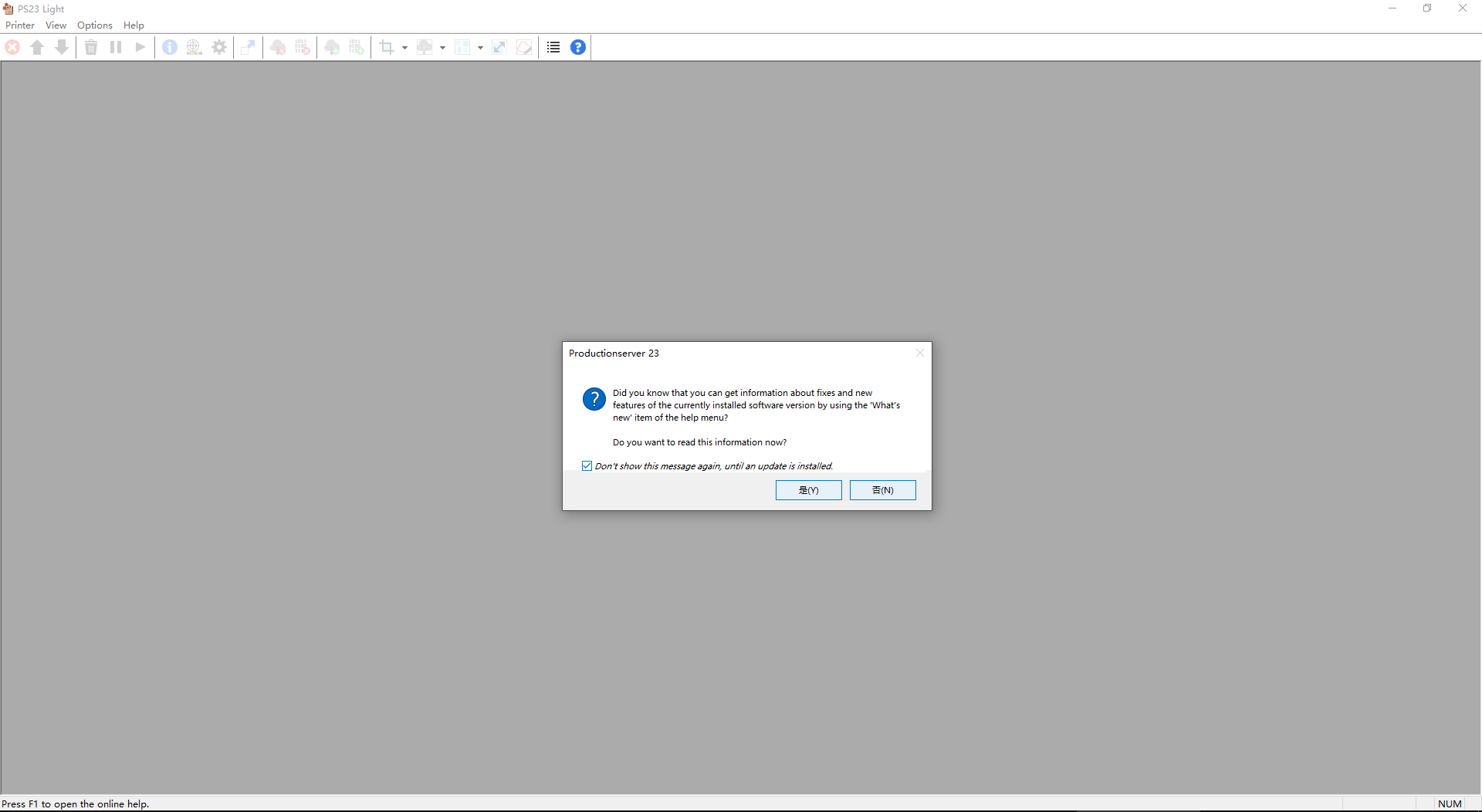Restore down the PS23 Light window
The height and width of the screenshot is (812, 1482).
(x=1427, y=8)
